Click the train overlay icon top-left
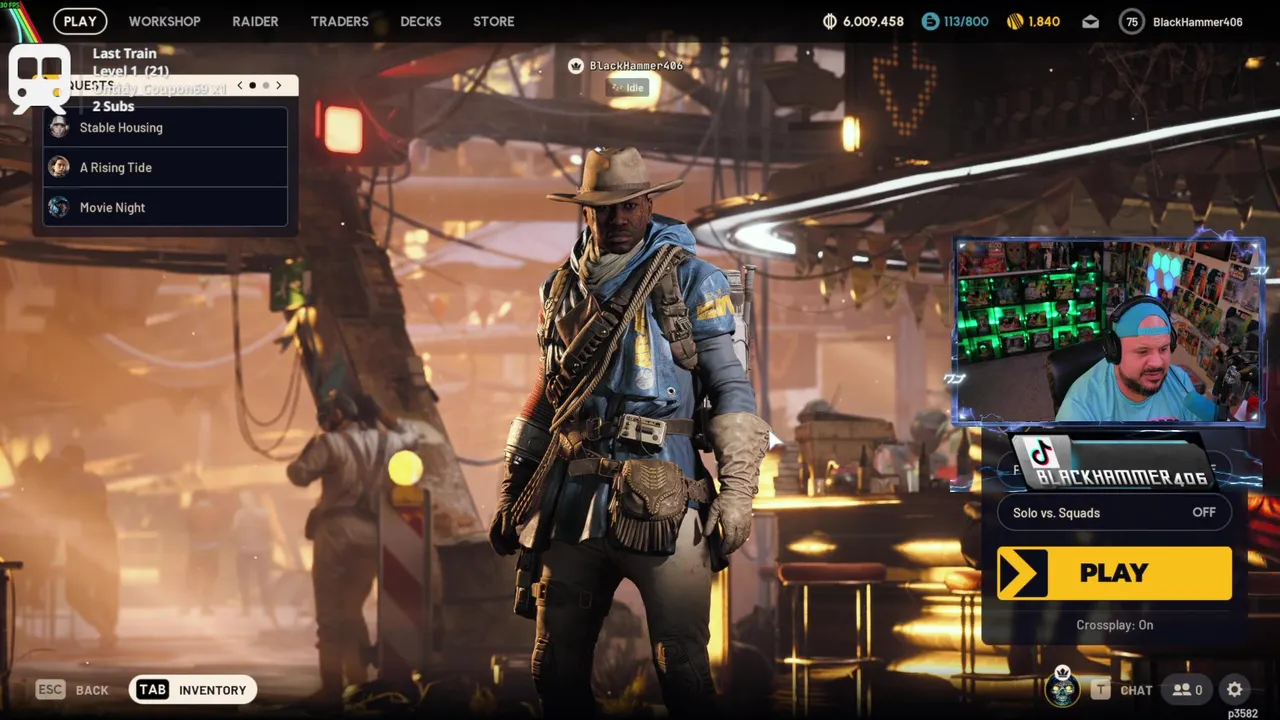1280x720 pixels. 39,78
